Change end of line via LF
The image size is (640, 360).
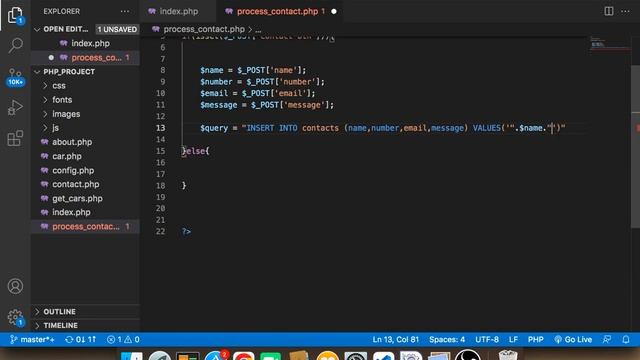click(513, 340)
